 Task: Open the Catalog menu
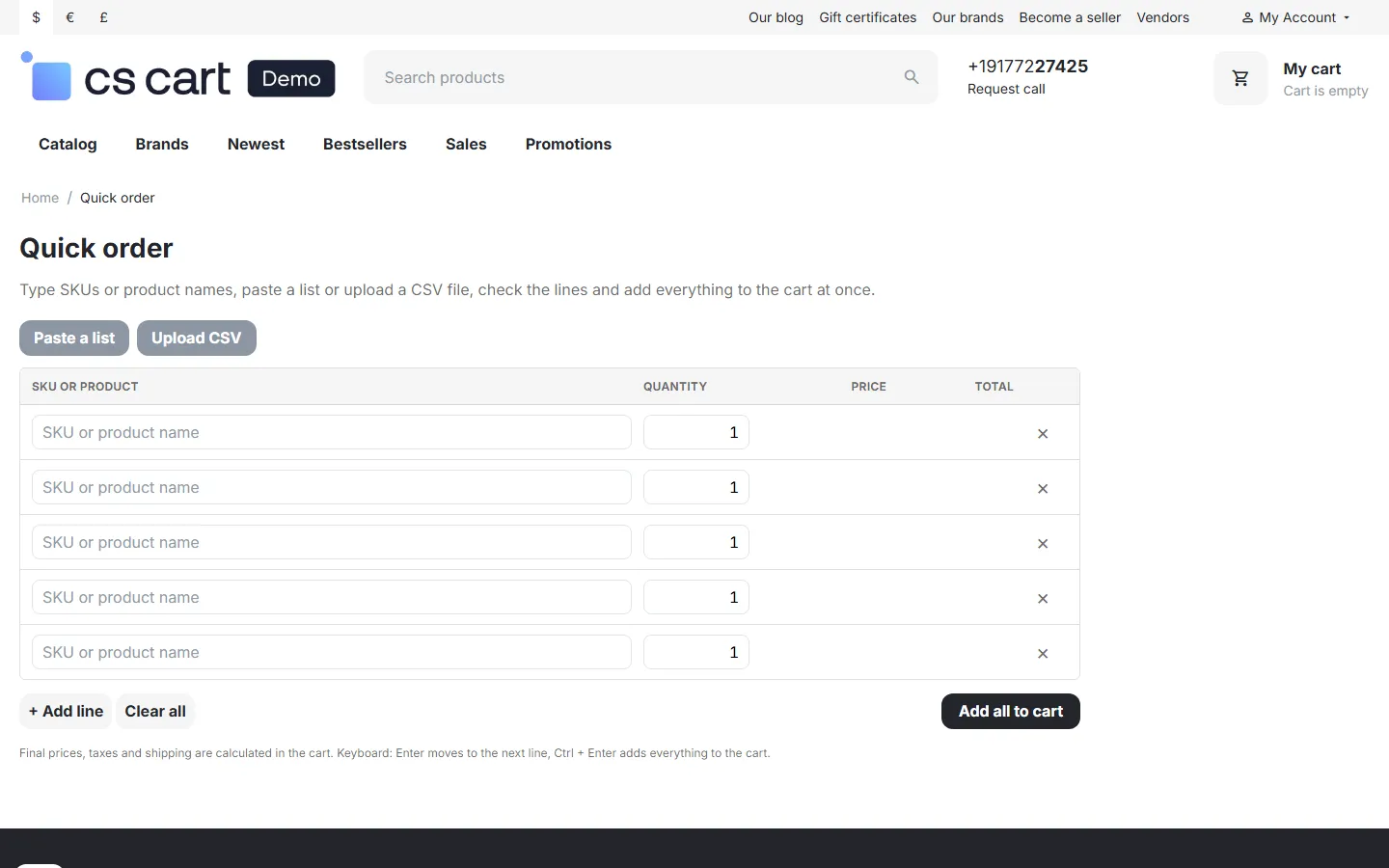[68, 144]
